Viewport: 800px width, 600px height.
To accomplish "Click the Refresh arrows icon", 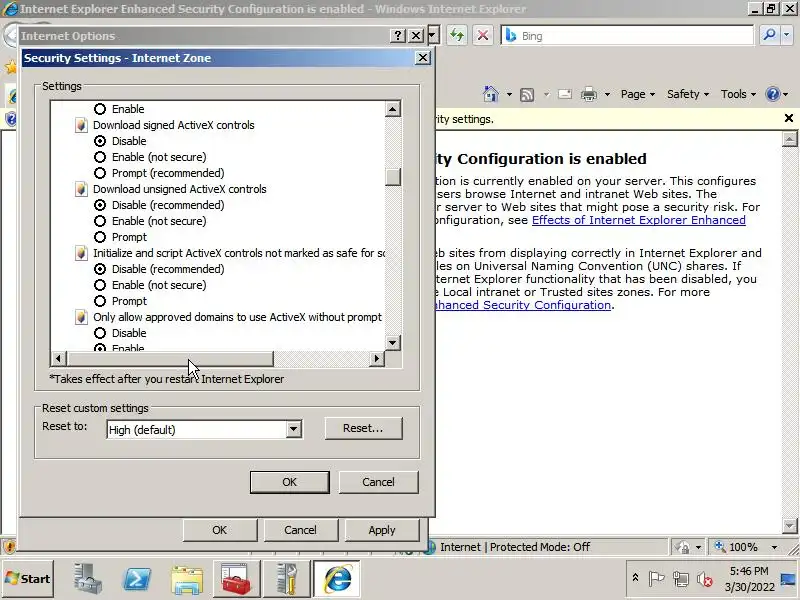I will 457,35.
